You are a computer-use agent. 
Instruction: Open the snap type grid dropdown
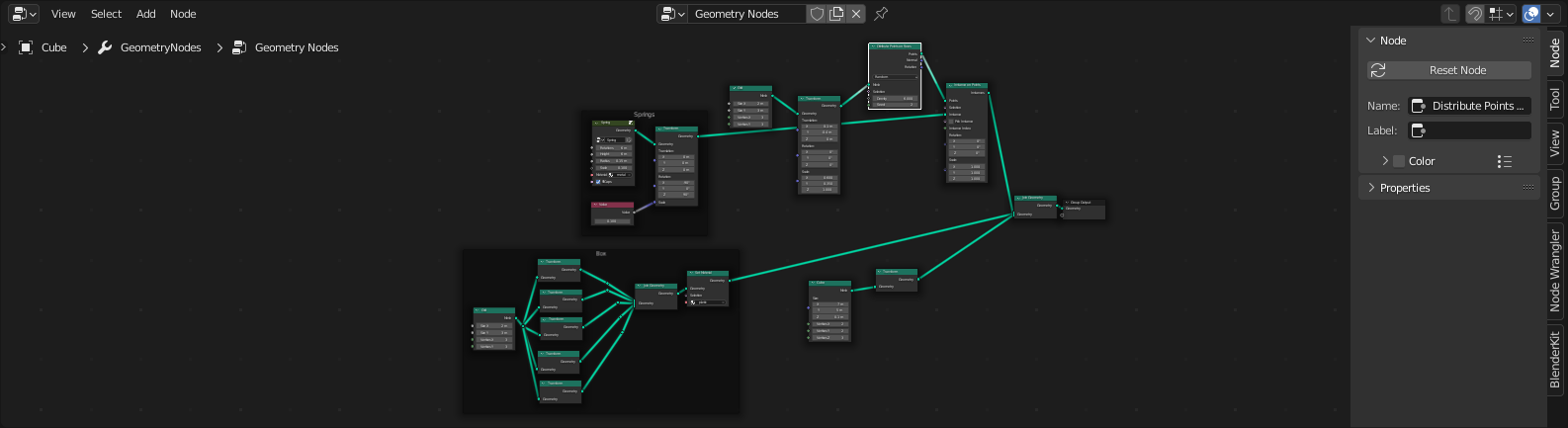point(1502,14)
